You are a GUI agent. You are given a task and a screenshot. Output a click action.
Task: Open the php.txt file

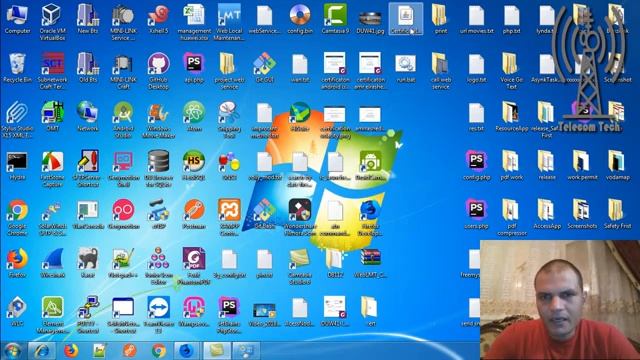511,20
